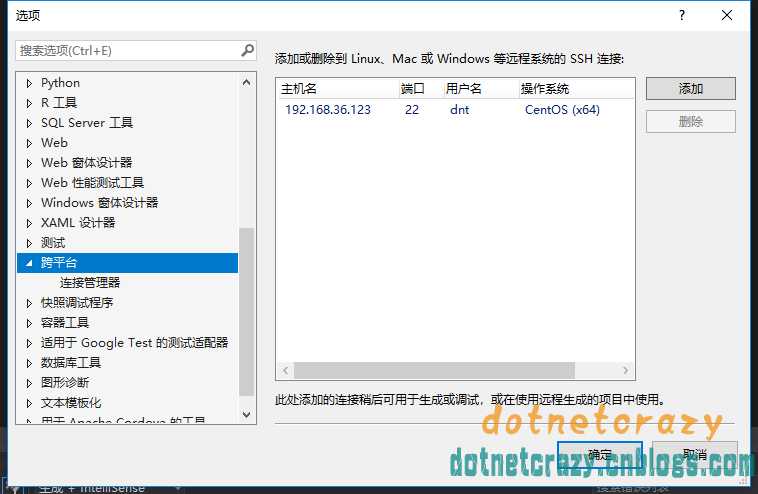758x494 pixels.
Task: Expand the SQL Server 工具 node
Action: pos(29,123)
